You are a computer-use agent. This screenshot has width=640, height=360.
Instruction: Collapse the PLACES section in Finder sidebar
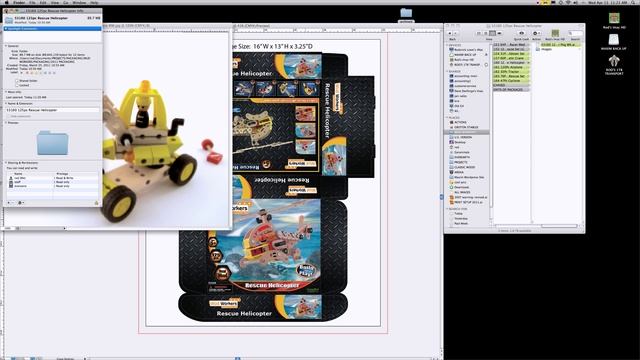(447, 118)
